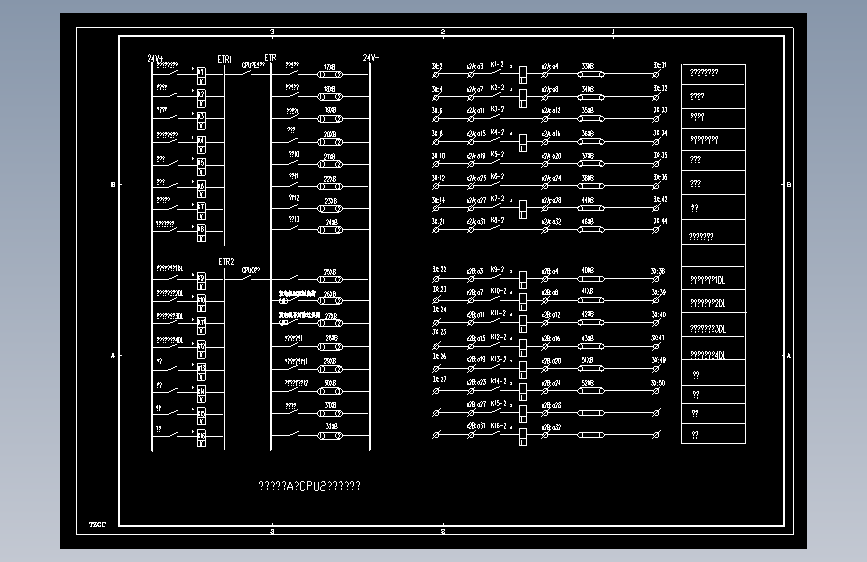
Task: Select the table cell ending in 1DL
Action: tap(713, 279)
